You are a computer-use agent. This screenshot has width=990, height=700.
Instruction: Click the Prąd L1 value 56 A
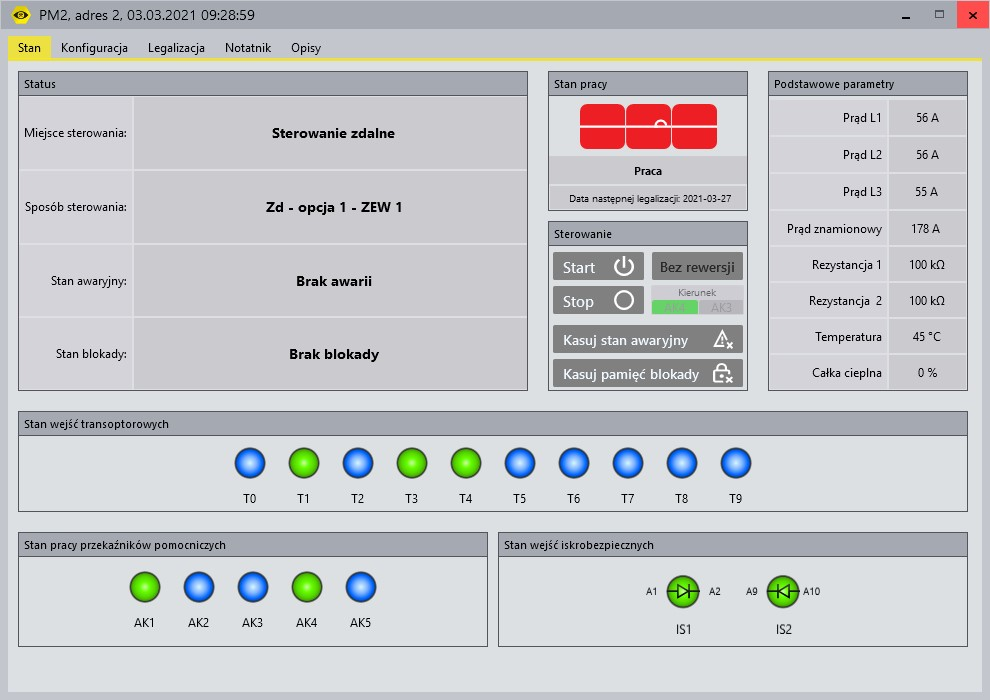[927, 118]
